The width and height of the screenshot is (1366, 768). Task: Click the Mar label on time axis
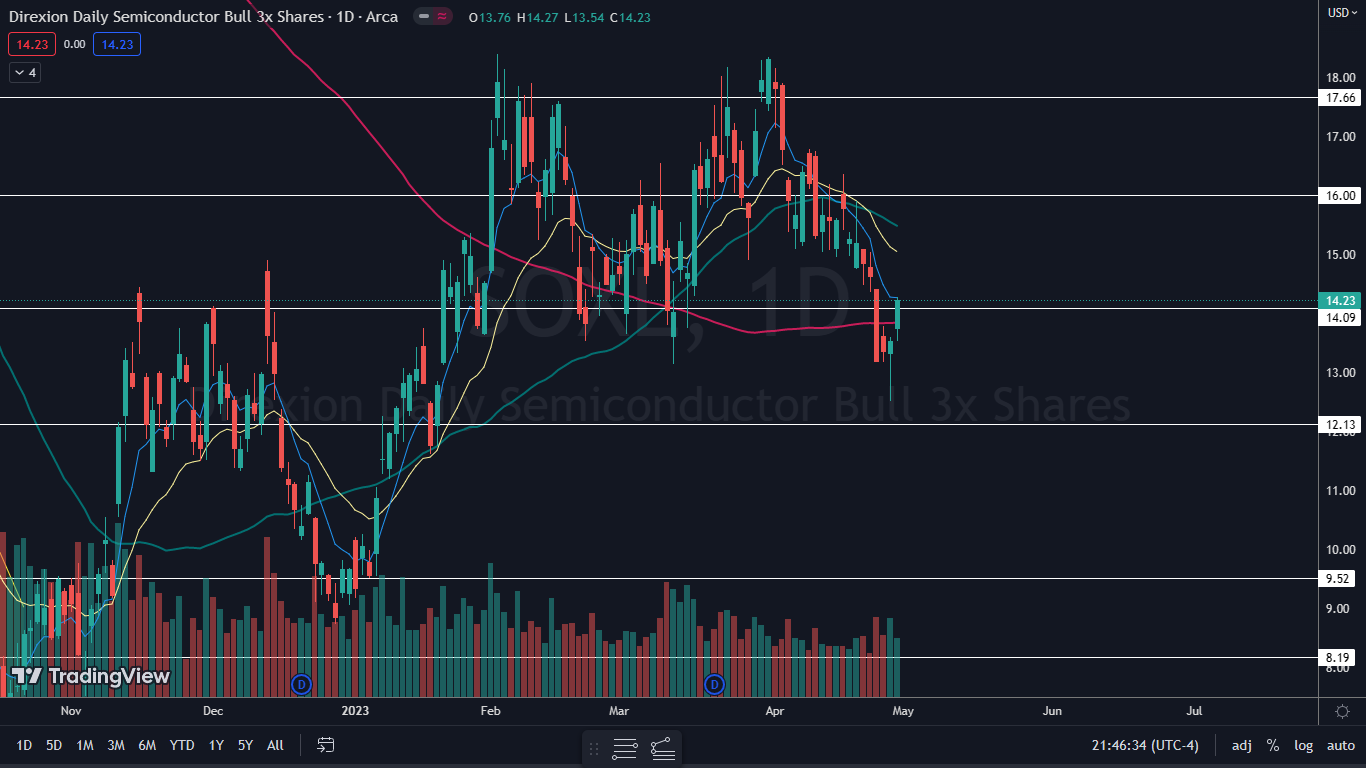coord(620,711)
